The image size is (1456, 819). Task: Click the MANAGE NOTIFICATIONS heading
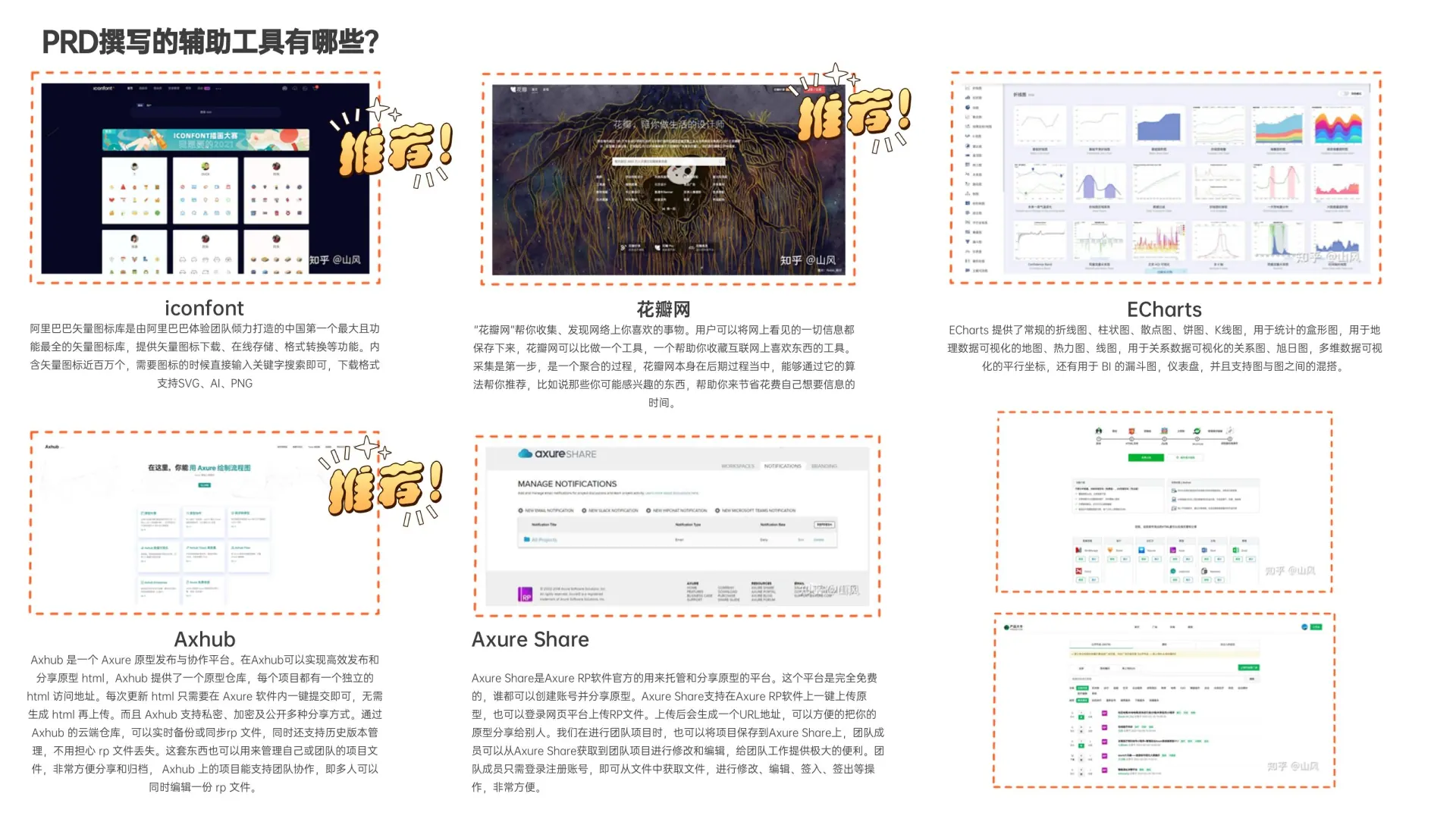567,484
